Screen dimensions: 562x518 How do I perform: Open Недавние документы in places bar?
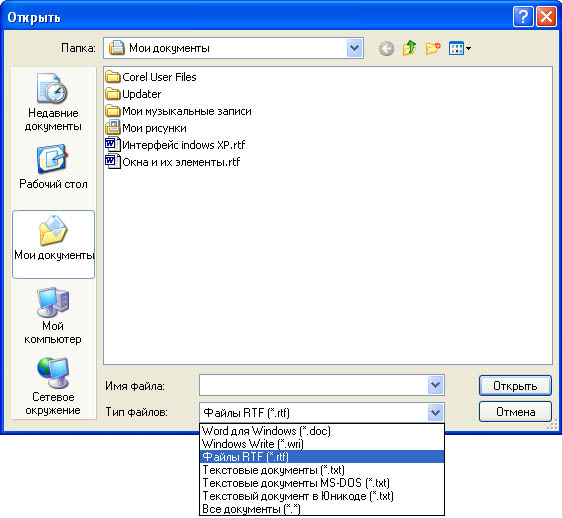(53, 103)
